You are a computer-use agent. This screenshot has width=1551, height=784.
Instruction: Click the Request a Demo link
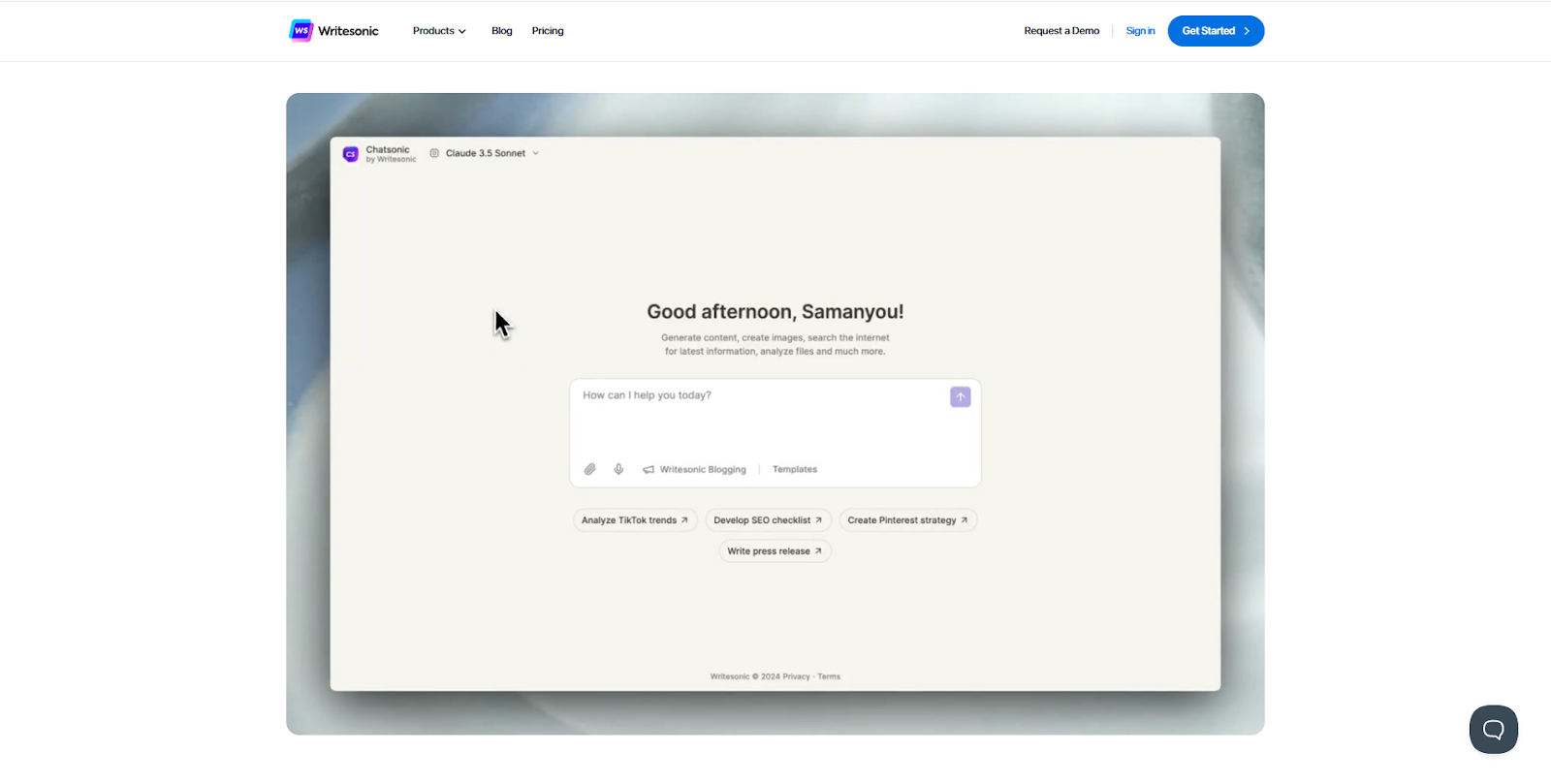(x=1061, y=31)
